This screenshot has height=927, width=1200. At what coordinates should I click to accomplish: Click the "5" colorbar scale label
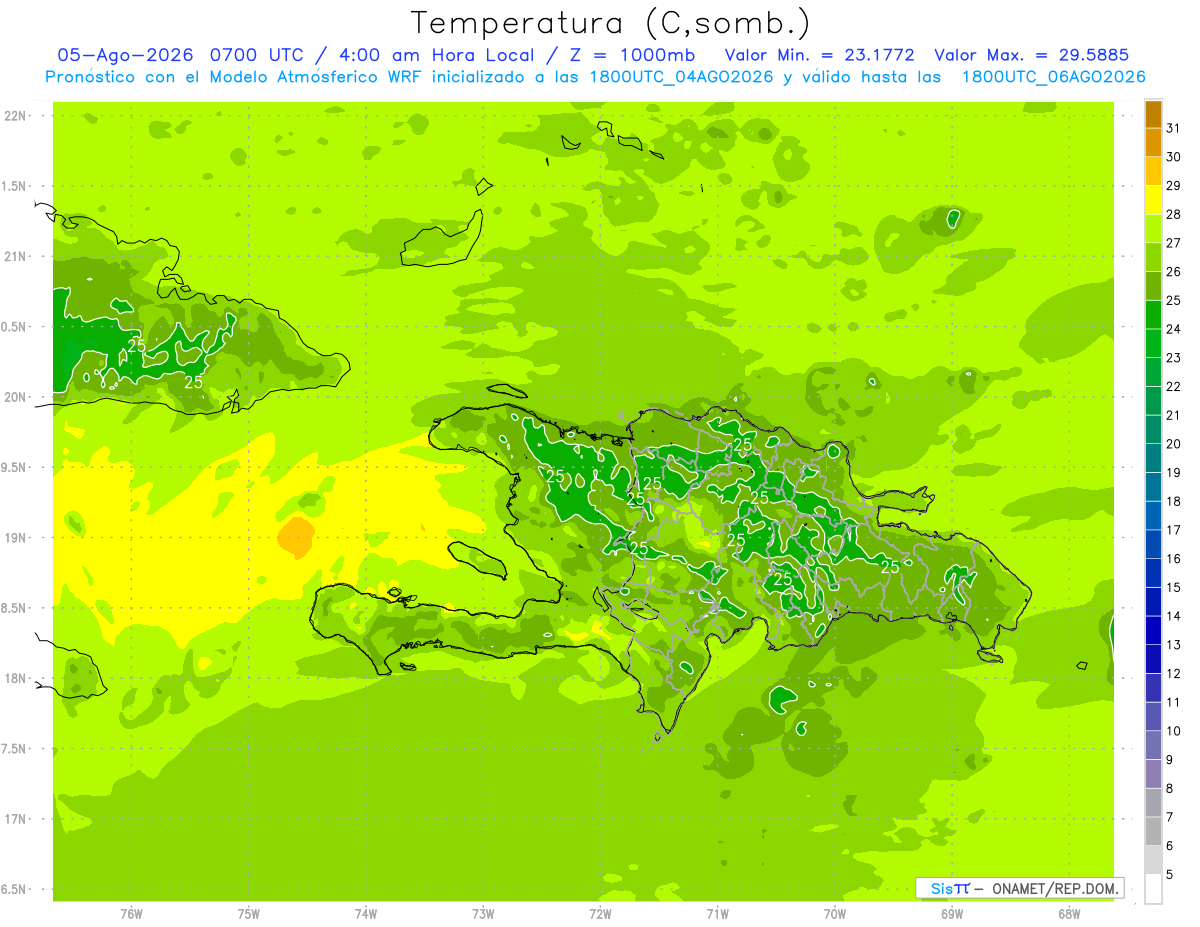tap(1170, 875)
